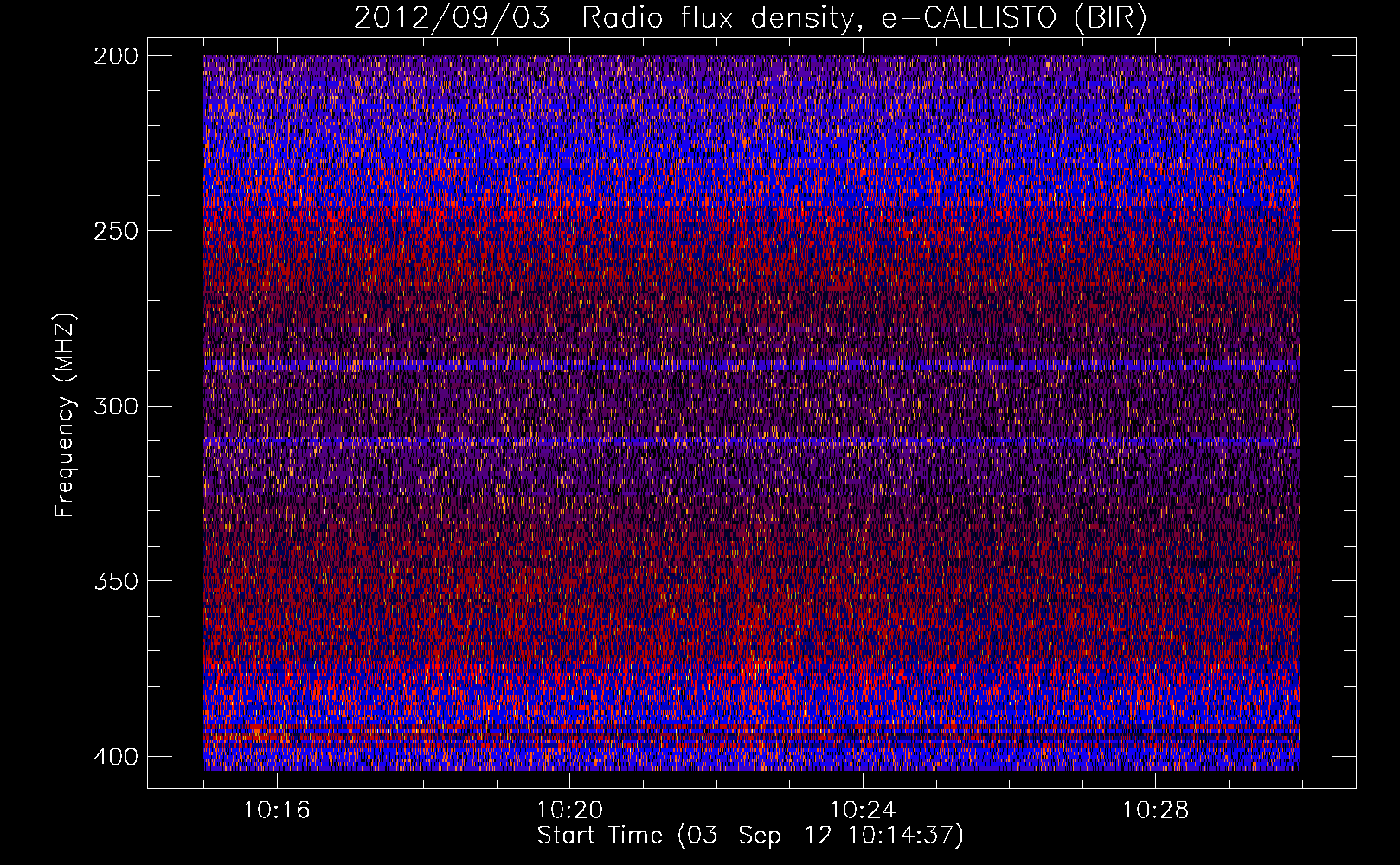Click the '250' frequency tick label
Viewport: 1400px width, 865px height.
point(115,231)
